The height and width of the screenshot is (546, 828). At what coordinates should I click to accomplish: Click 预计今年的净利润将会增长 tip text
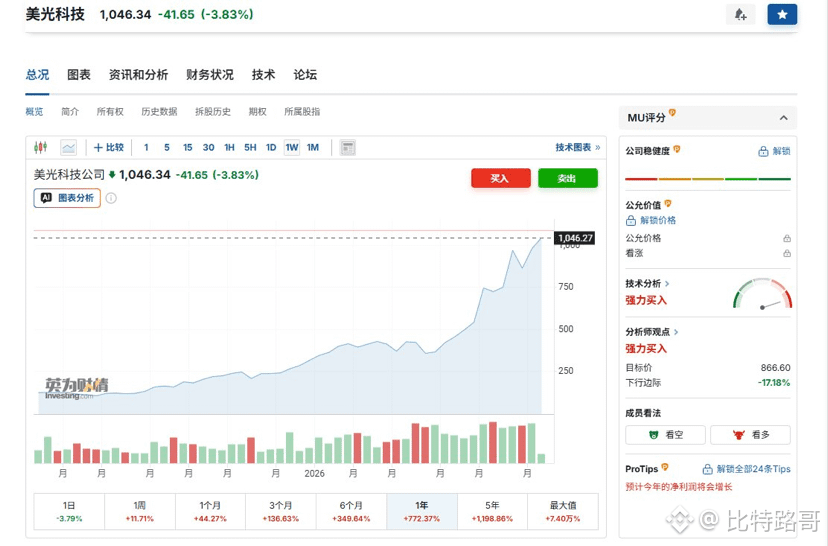pos(679,486)
